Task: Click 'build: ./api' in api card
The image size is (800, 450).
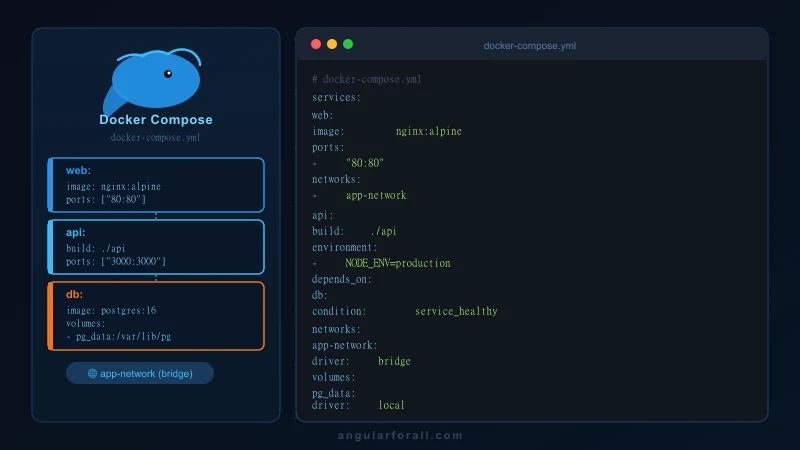Action: pyautogui.click(x=95, y=248)
